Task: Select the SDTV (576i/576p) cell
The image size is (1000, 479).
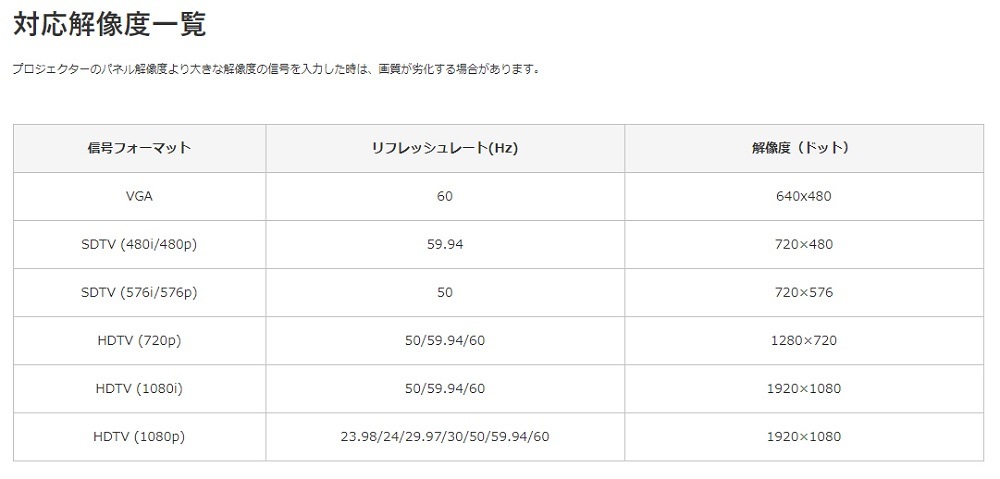Action: coord(139,292)
